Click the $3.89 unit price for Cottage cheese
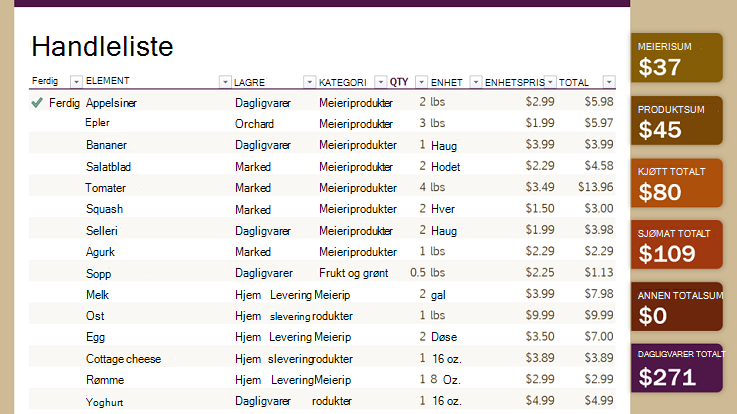Image resolution: width=737 pixels, height=414 pixels. [540, 358]
